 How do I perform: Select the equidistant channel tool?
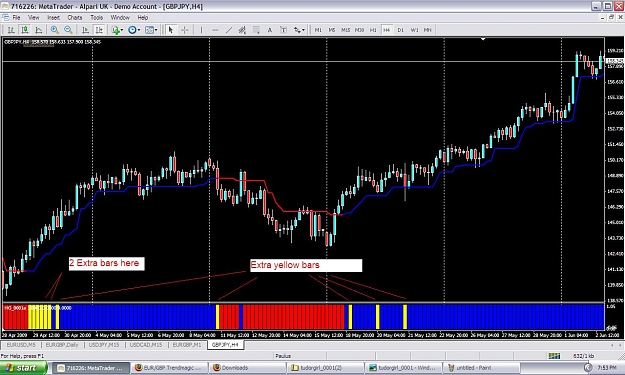click(242, 30)
